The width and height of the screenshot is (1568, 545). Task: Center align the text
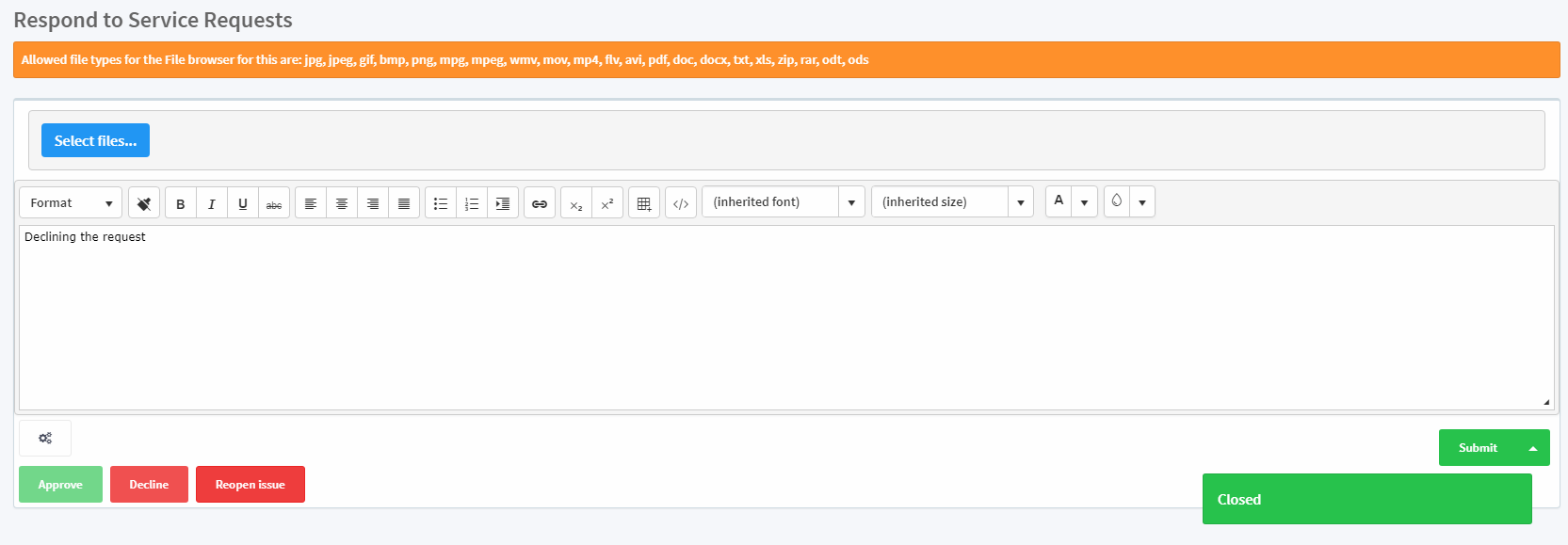(x=342, y=203)
